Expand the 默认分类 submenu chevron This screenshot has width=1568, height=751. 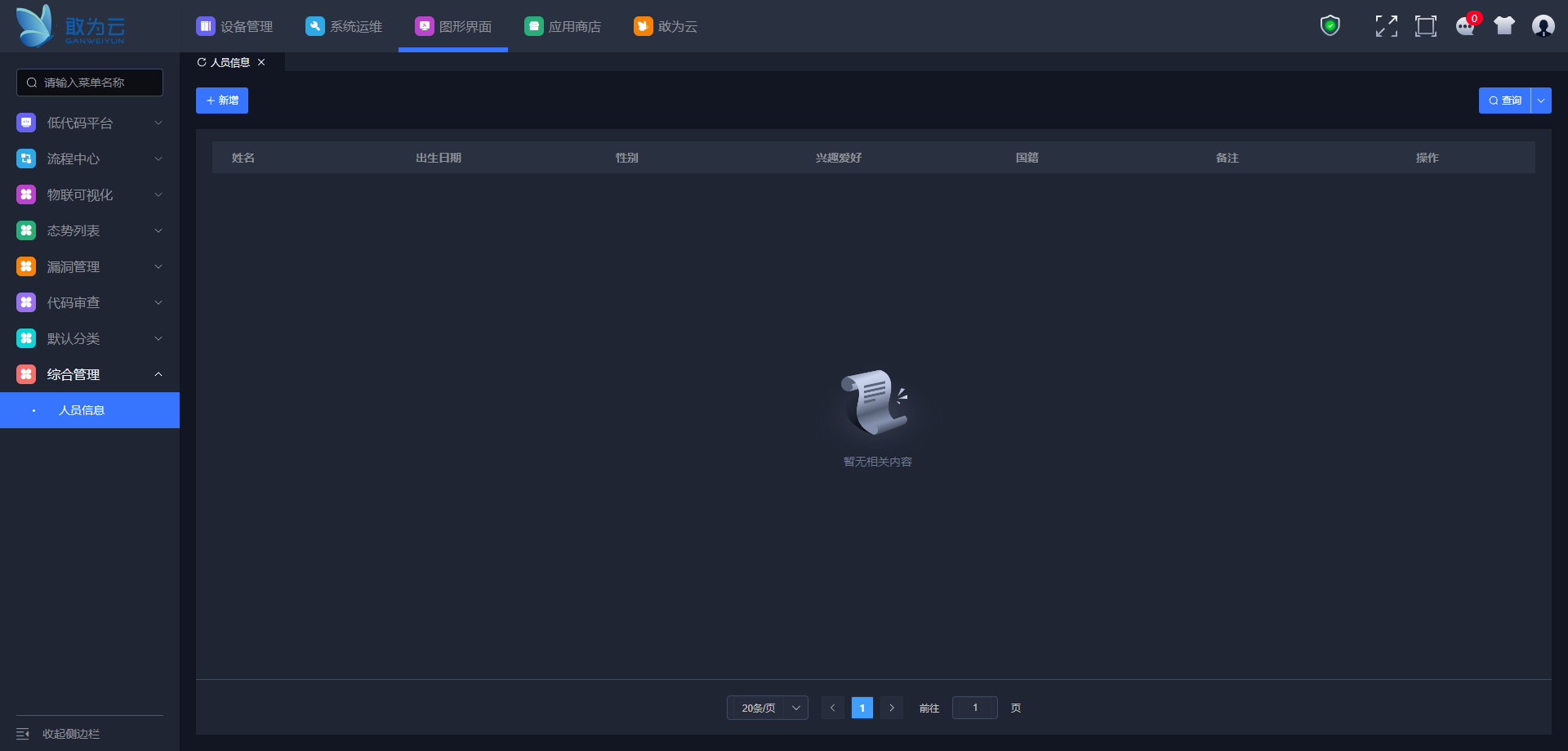click(x=158, y=338)
